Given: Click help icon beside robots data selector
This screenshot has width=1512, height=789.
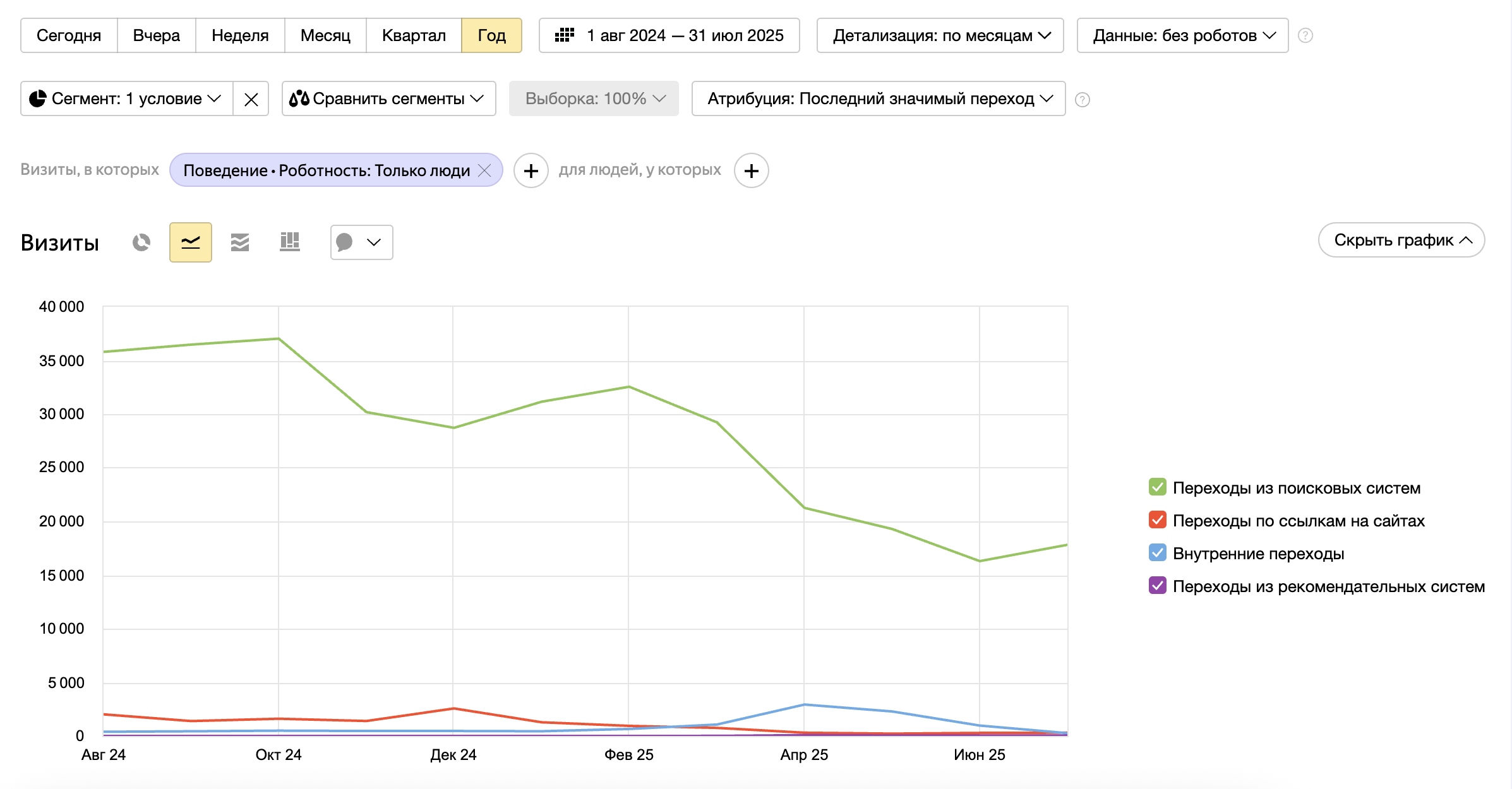Looking at the screenshot, I should [x=1305, y=35].
